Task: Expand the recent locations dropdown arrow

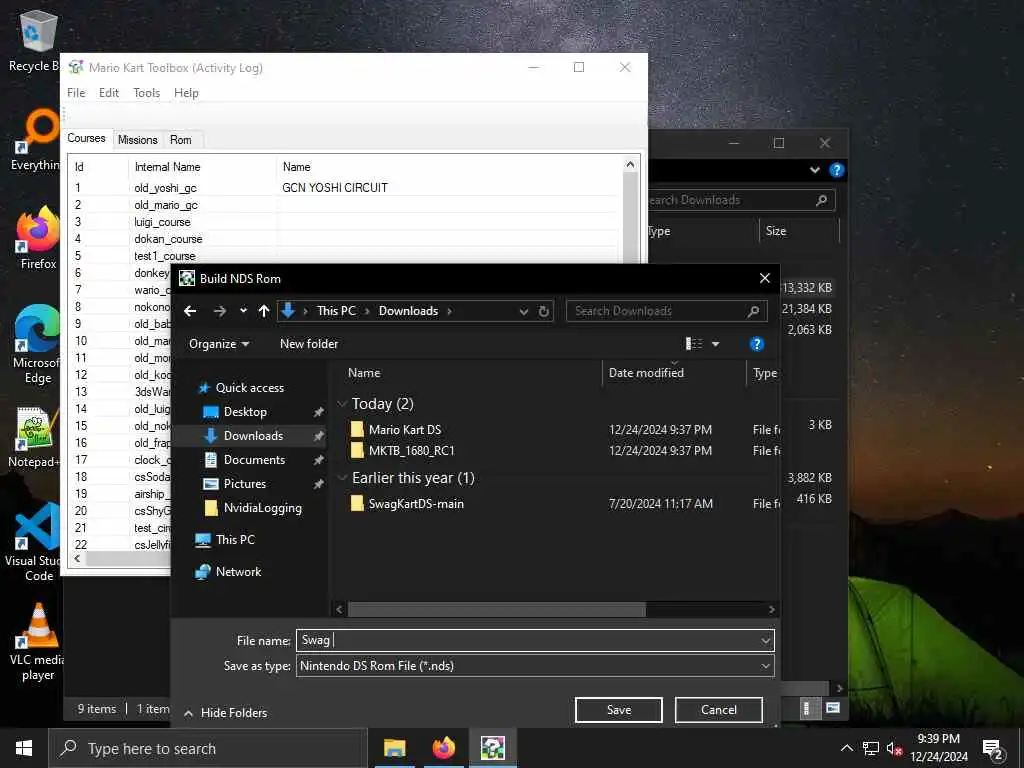Action: [243, 312]
